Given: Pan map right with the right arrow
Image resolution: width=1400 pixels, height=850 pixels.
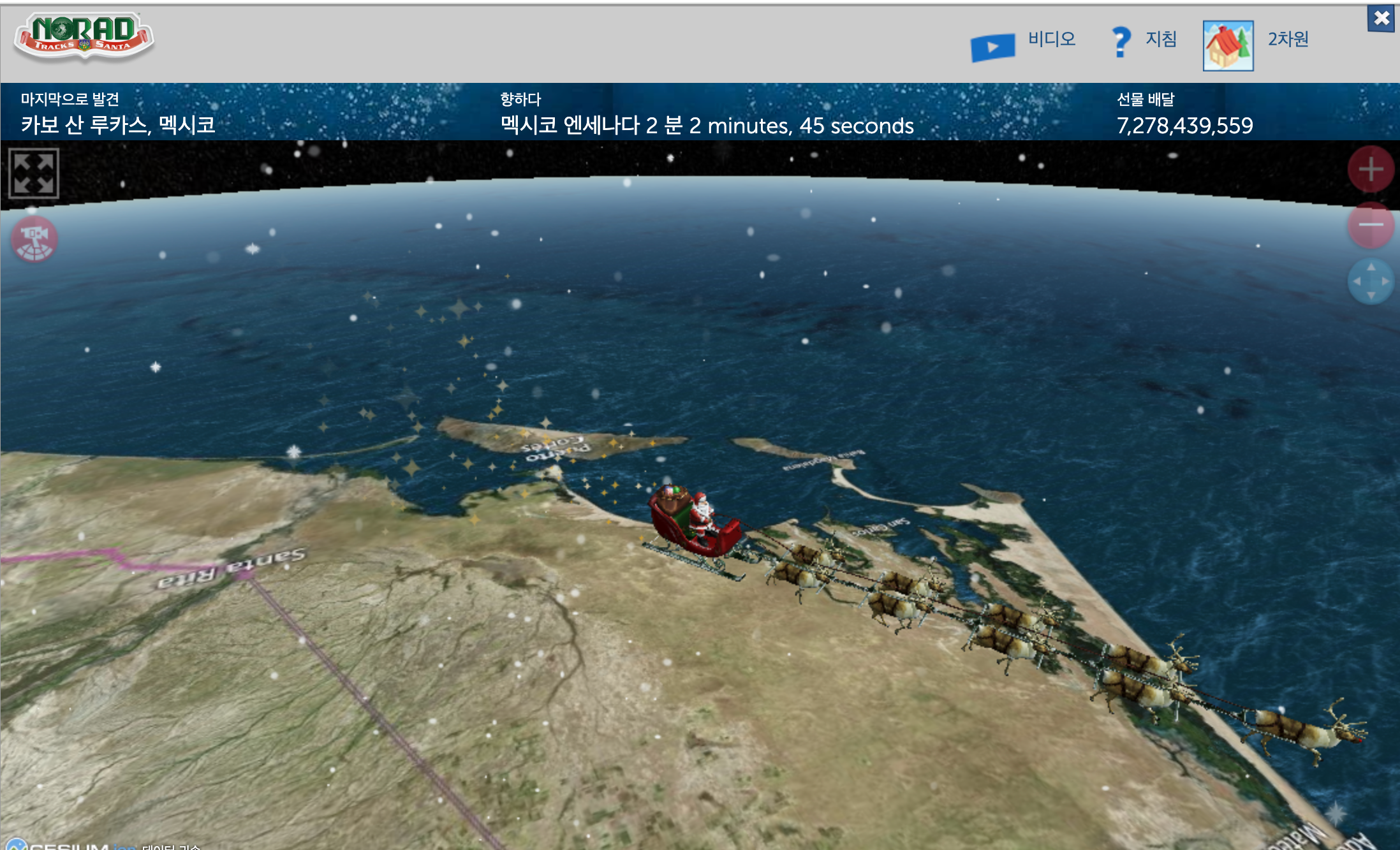Looking at the screenshot, I should click(1385, 281).
